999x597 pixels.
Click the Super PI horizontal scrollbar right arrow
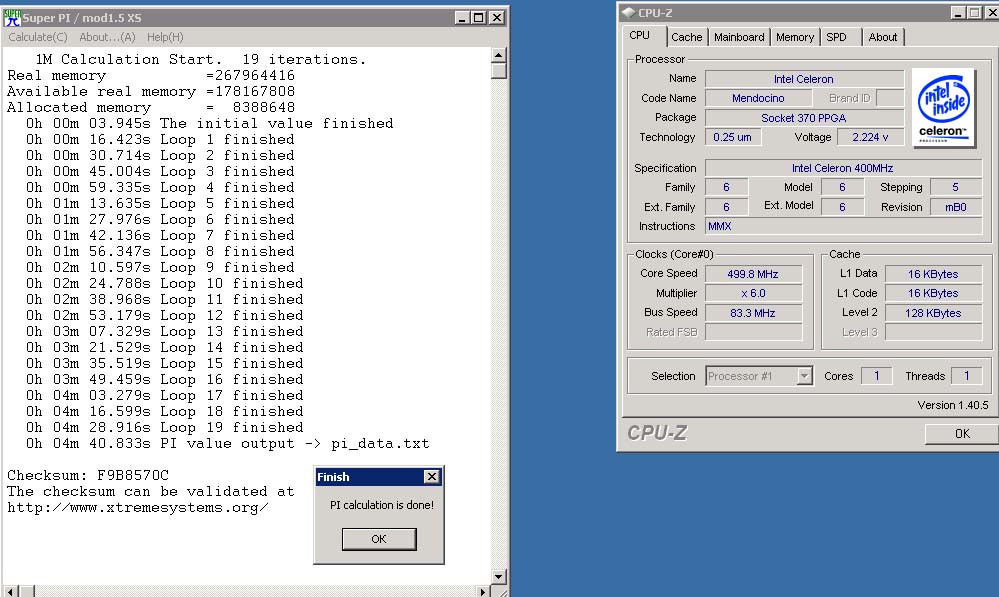pos(483,592)
